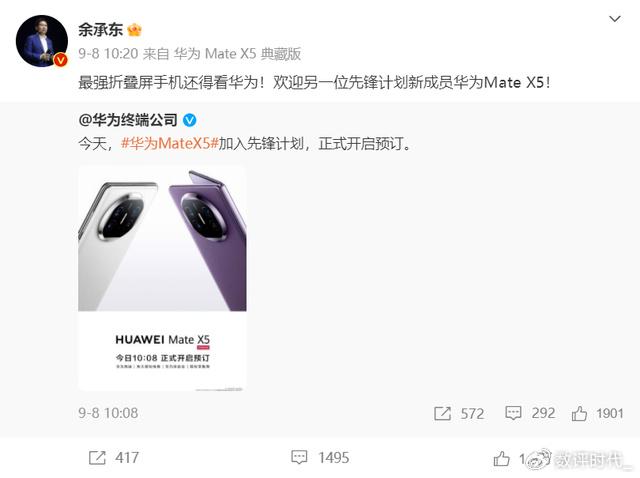Open the 华为 Mate X5 典藏版 source link
Screen dimensions: 640x478
coord(238,54)
